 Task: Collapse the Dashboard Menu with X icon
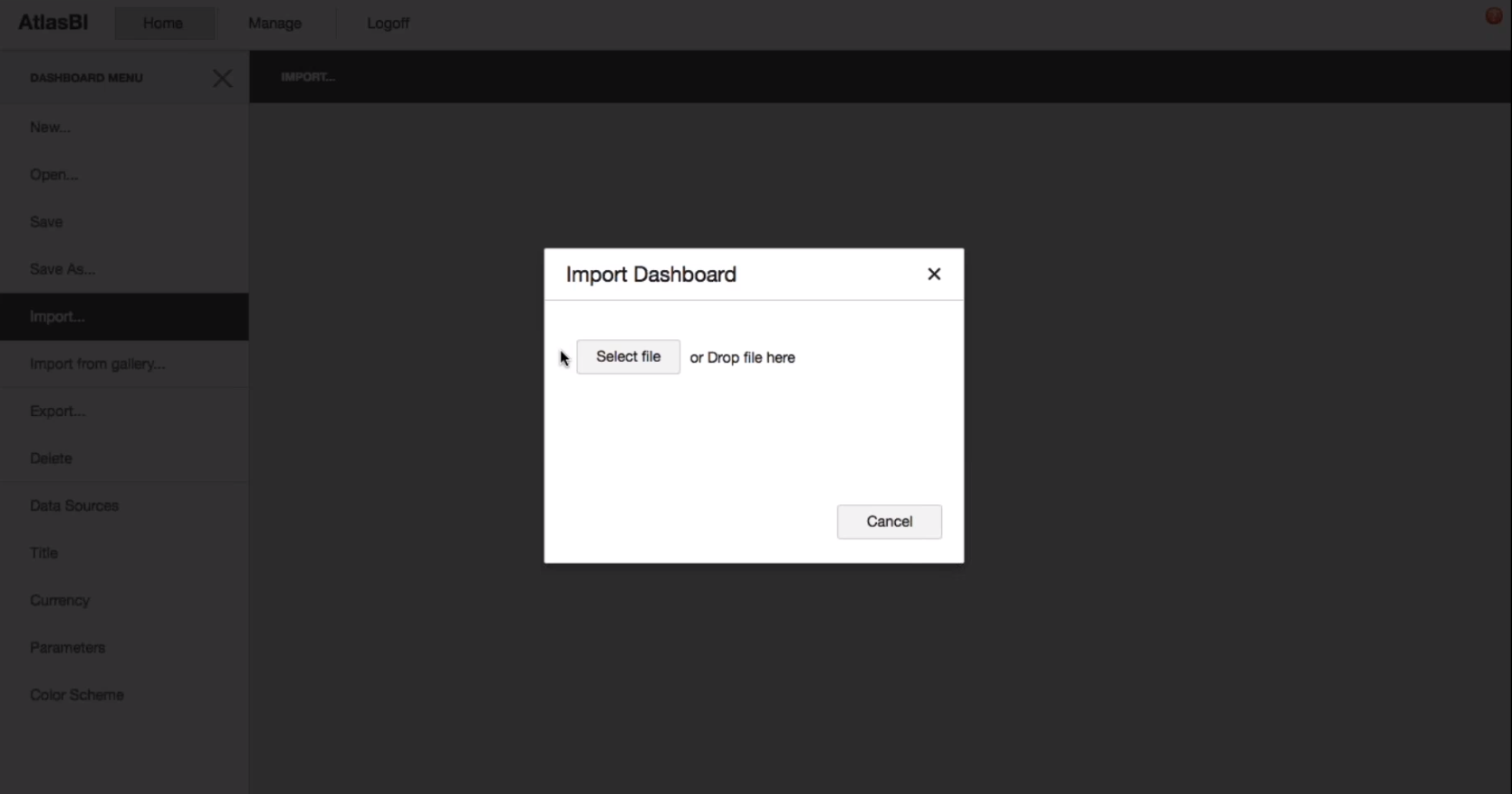click(222, 78)
